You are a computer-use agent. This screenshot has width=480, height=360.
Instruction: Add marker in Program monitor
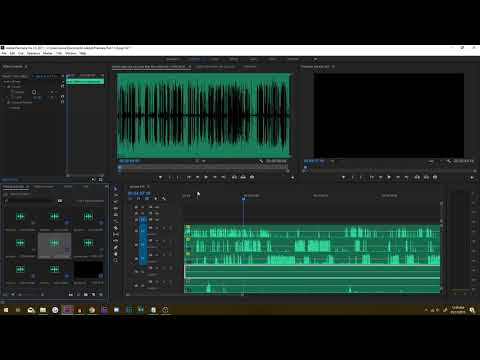point(344,177)
